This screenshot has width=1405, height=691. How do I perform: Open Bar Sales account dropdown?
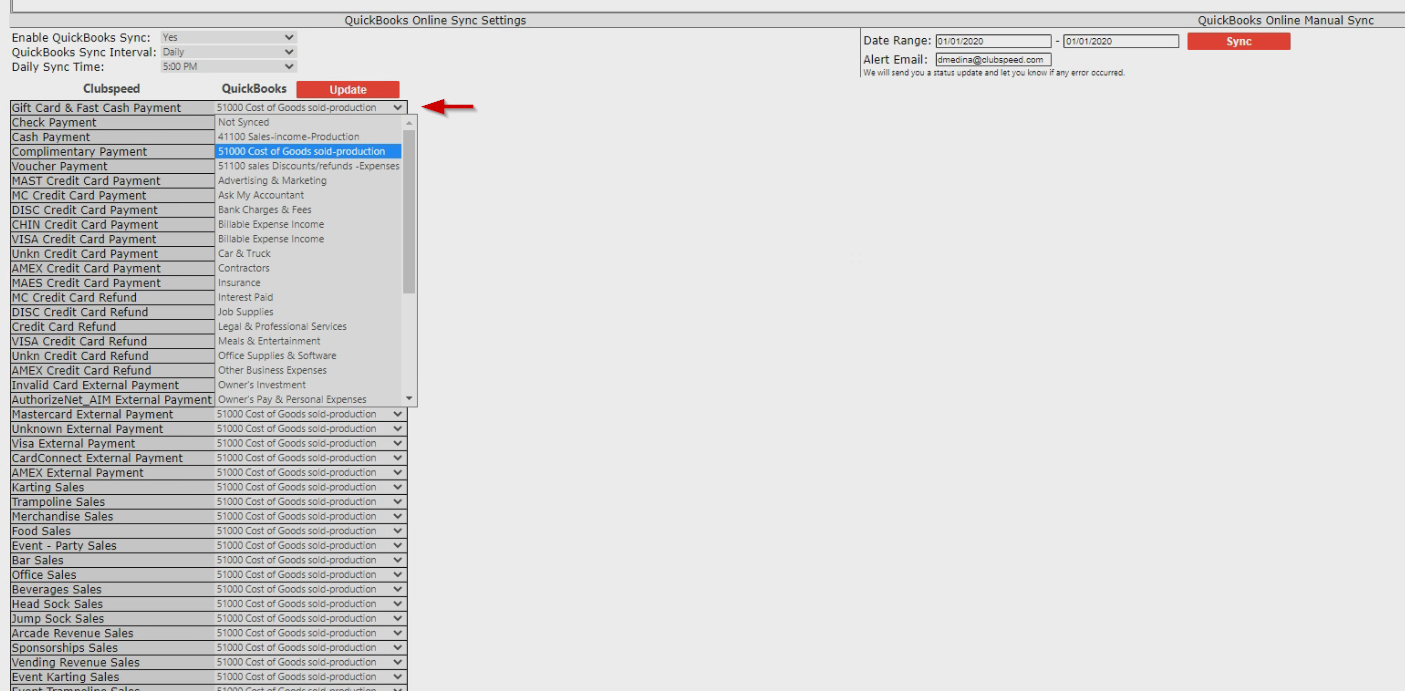click(x=311, y=560)
